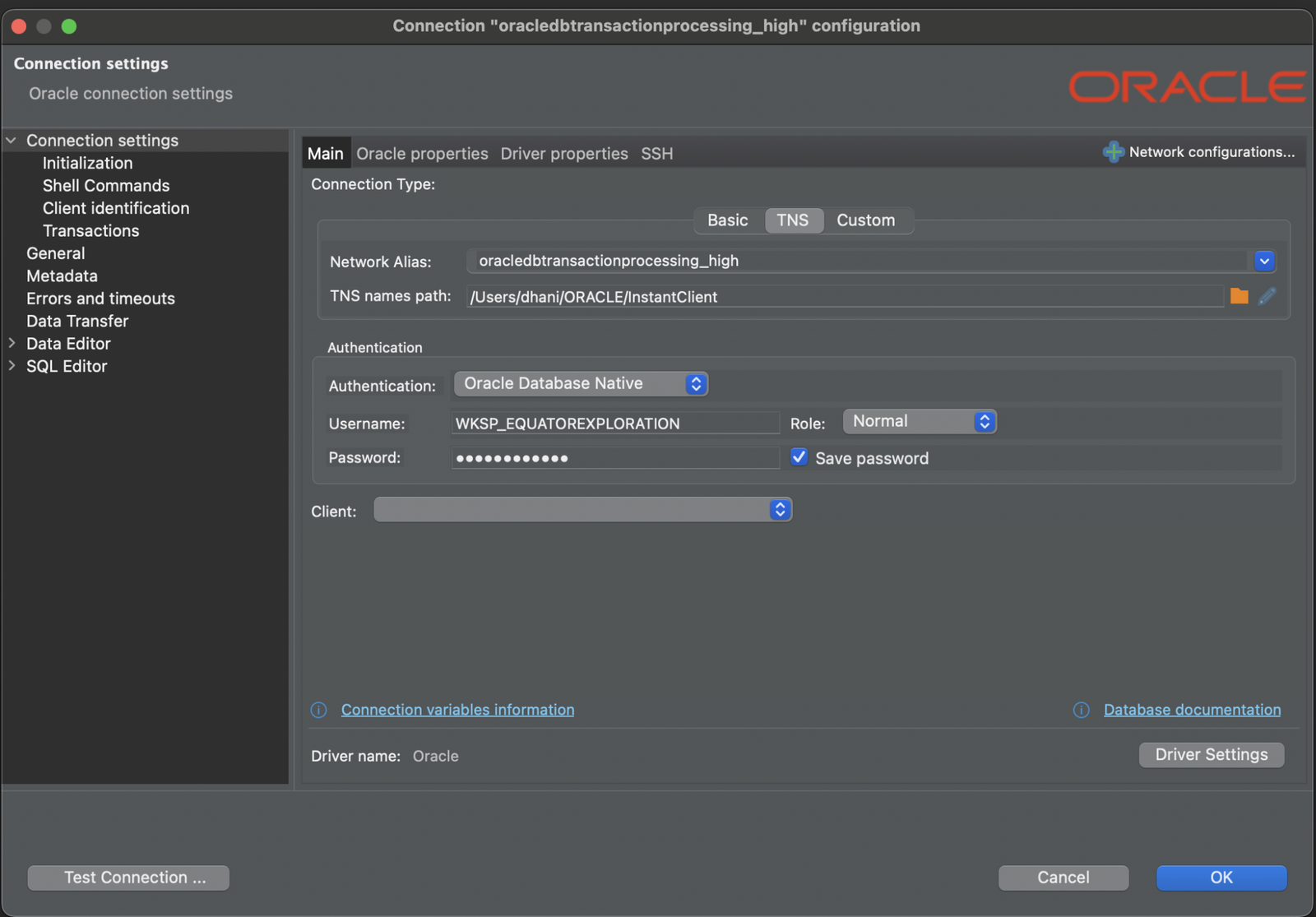Select the TNS connection type

(x=793, y=220)
